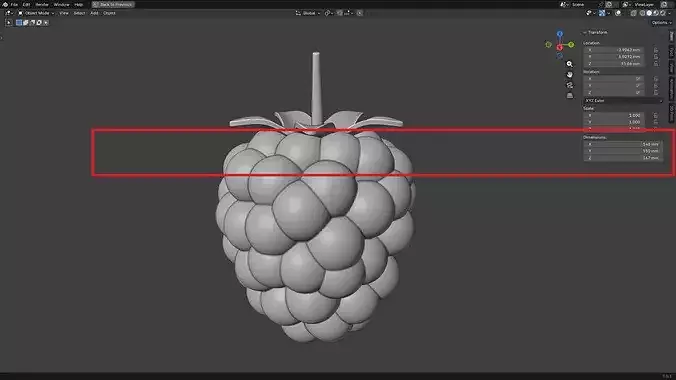676x380 pixels.
Task: Open the editor type selector
Action: click(x=9, y=13)
